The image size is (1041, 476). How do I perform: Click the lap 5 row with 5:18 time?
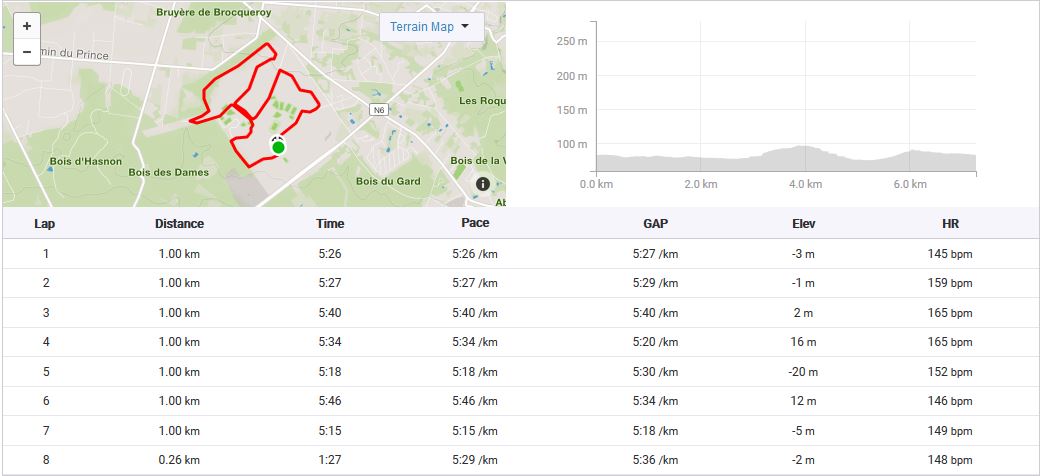coord(520,372)
